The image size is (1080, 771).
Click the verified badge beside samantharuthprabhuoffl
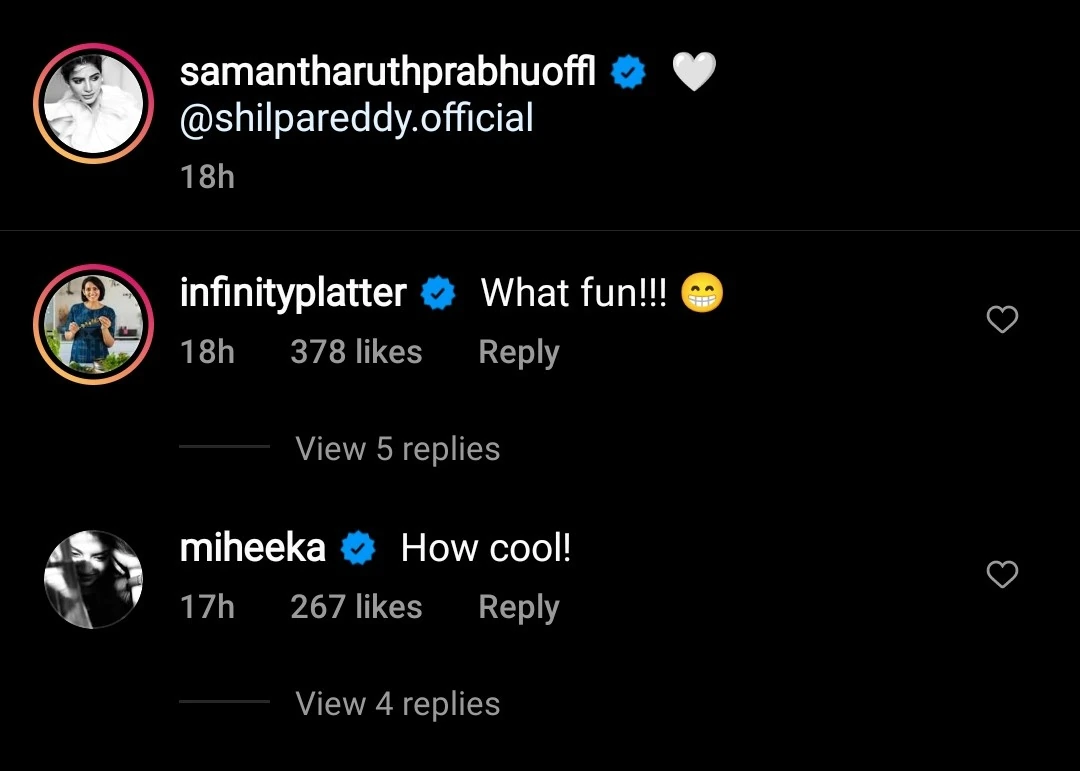click(x=628, y=73)
